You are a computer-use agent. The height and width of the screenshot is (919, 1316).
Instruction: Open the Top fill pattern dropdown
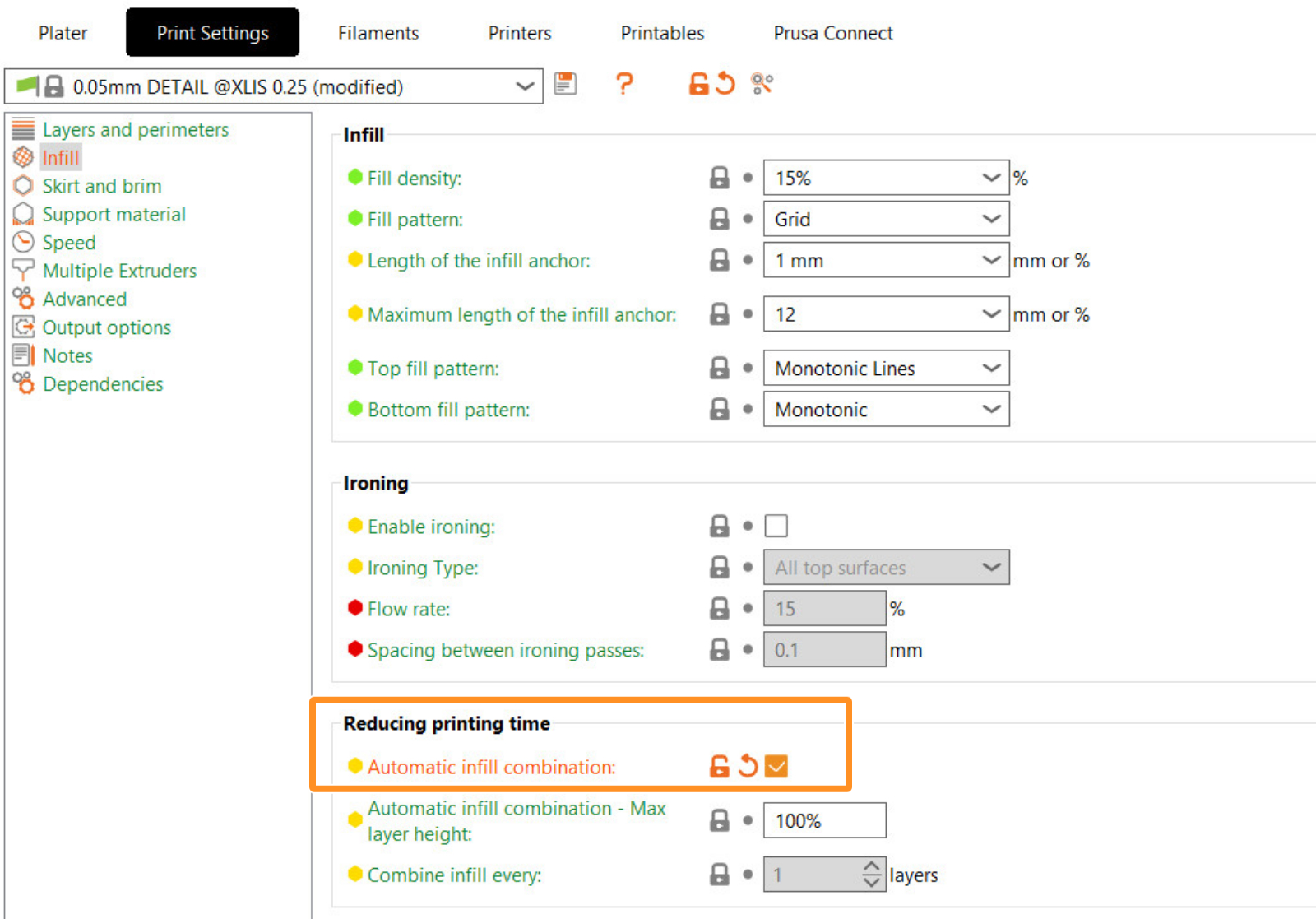pos(991,368)
